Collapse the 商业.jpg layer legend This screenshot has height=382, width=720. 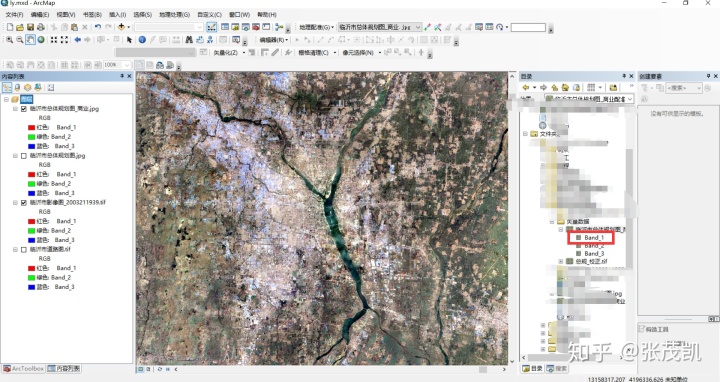tap(15, 109)
